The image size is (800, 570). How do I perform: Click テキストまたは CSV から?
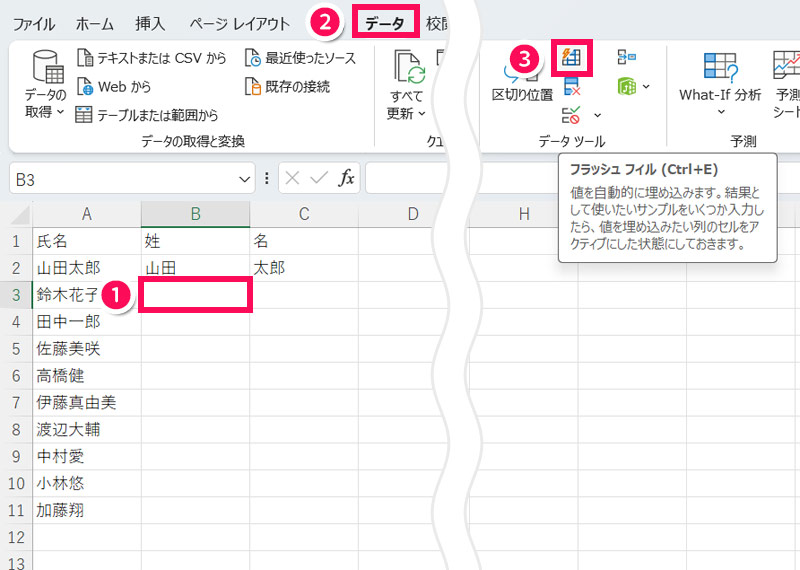tap(152, 58)
